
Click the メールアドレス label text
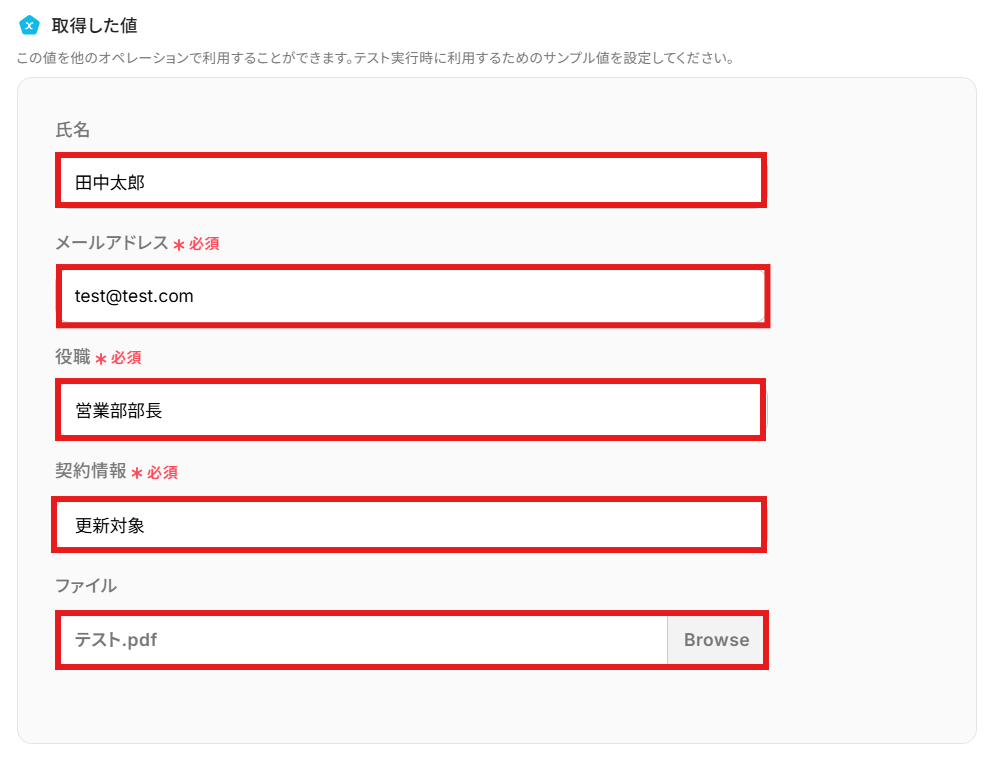pyautogui.click(x=112, y=243)
